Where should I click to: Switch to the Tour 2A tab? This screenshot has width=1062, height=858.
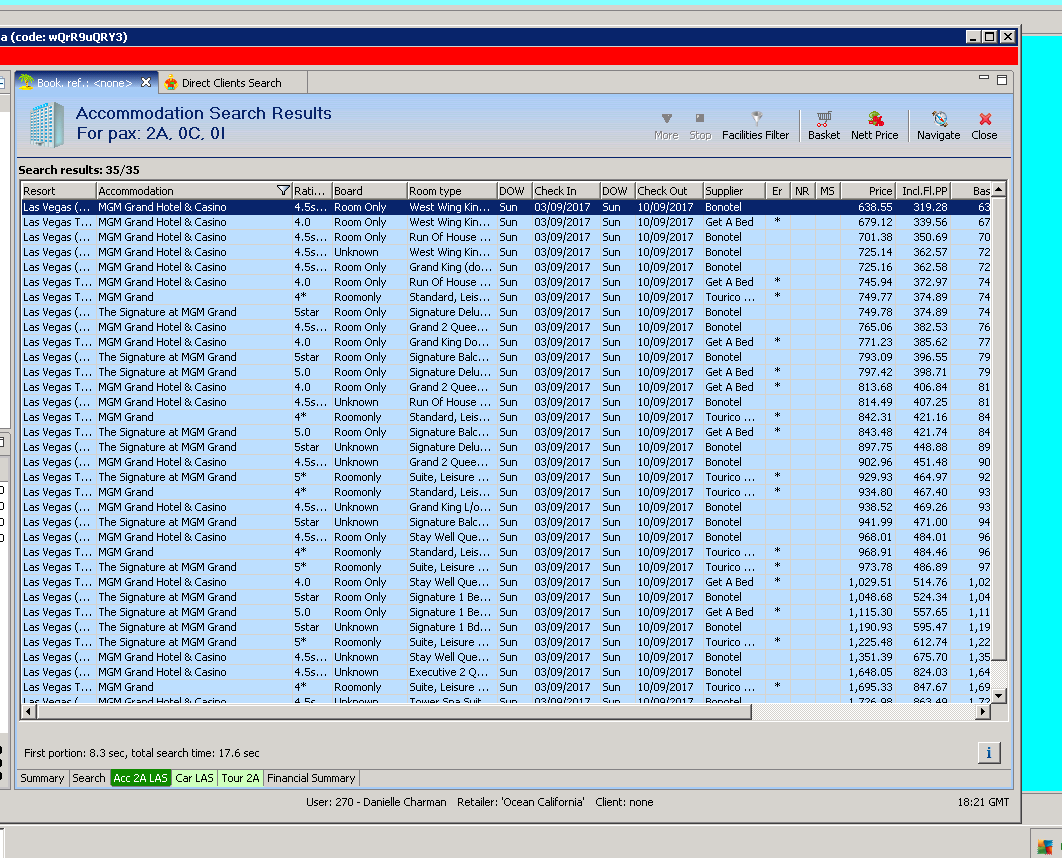240,778
